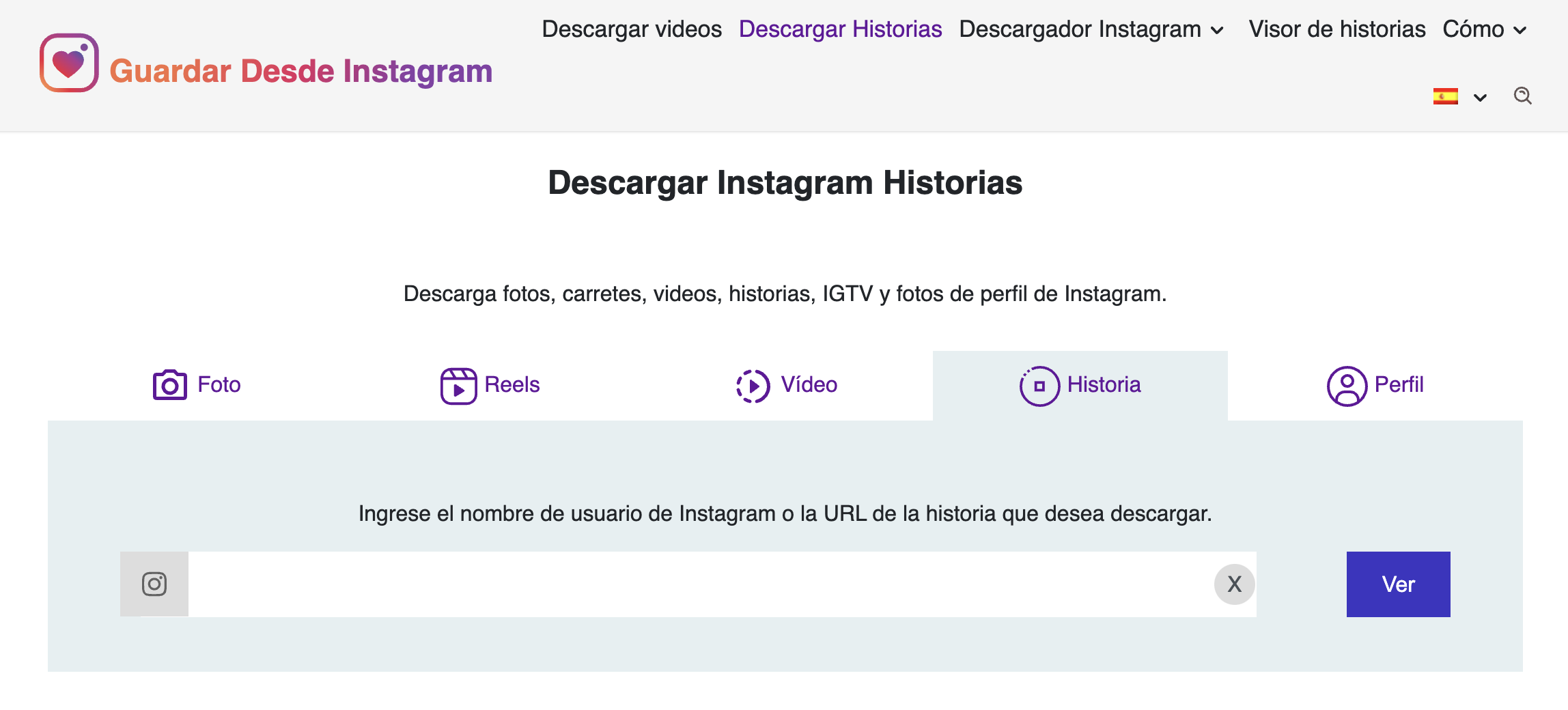Go to Visor de historias
The width and height of the screenshot is (1568, 710).
(x=1336, y=29)
